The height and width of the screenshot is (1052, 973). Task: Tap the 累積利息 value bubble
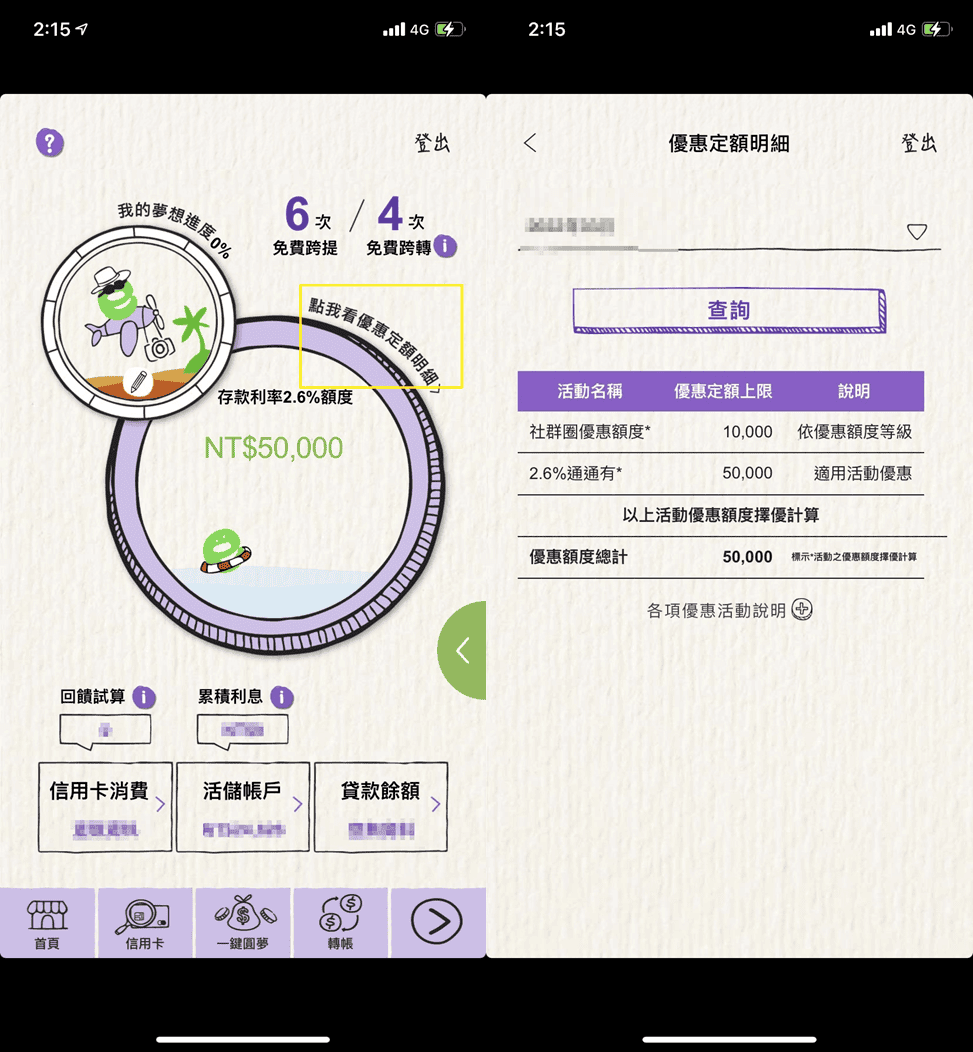tap(243, 731)
